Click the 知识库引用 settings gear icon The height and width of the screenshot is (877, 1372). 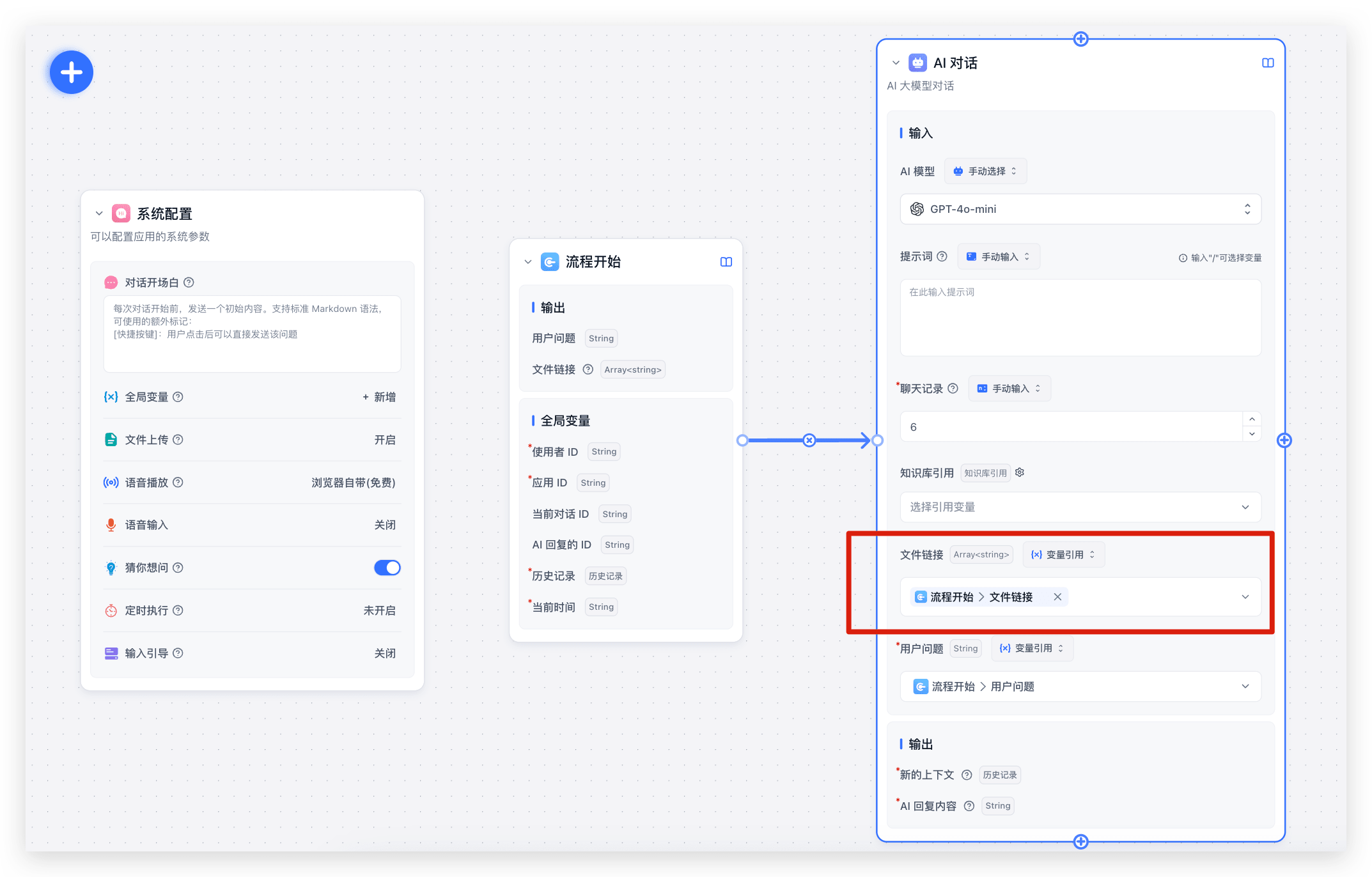point(1020,472)
